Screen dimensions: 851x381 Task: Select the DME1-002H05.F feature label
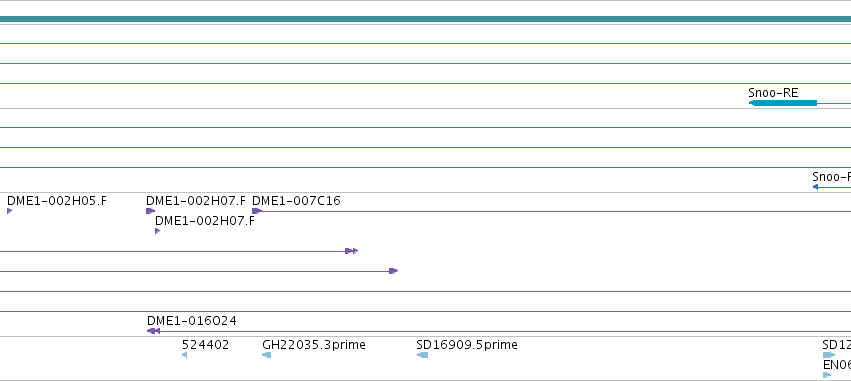(x=57, y=201)
